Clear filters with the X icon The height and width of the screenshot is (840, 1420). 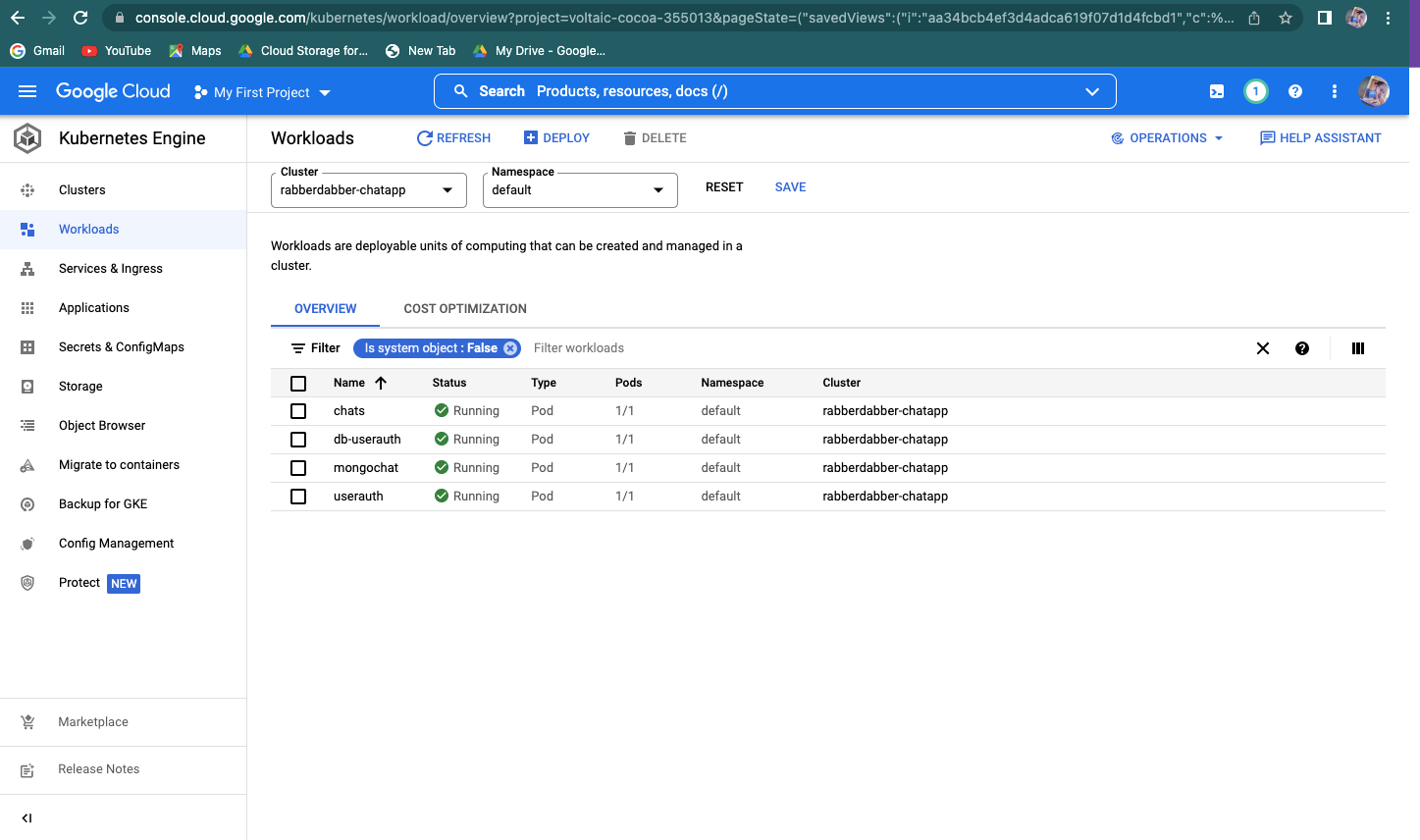[x=1263, y=348]
